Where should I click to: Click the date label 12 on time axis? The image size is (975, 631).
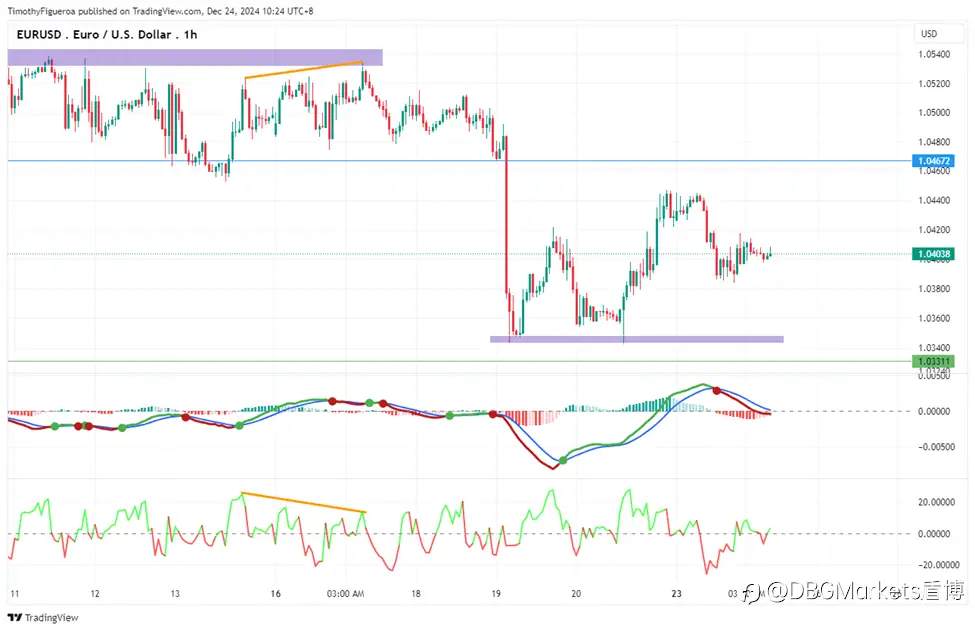point(95,594)
